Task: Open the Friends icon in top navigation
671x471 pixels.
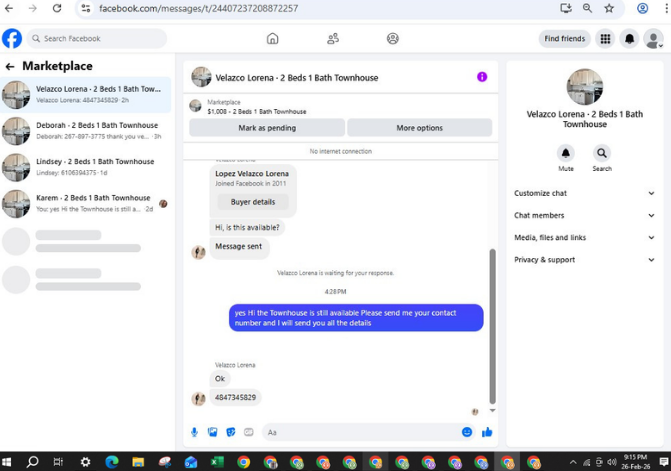Action: (333, 39)
